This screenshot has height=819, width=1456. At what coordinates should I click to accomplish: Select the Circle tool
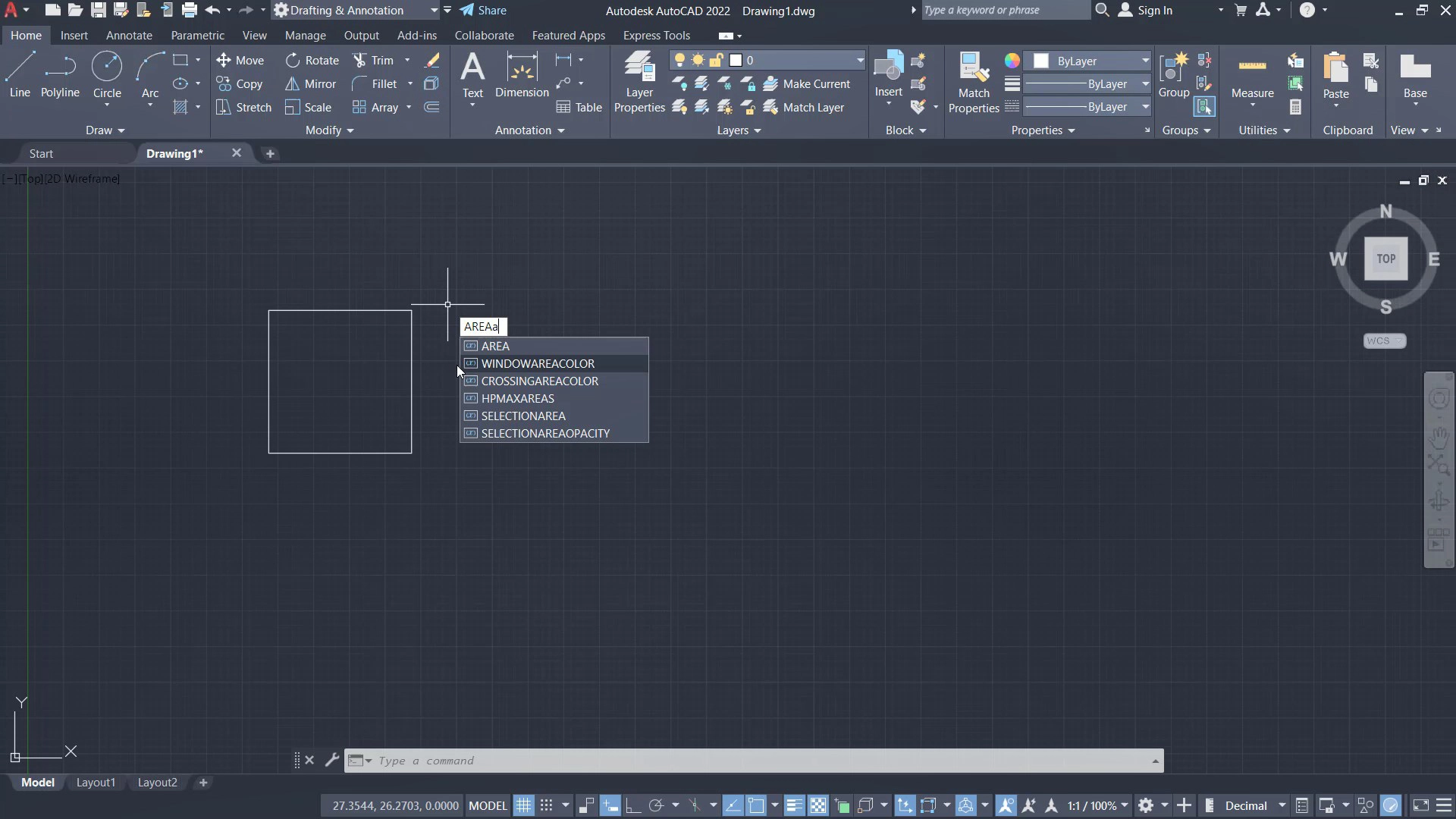[107, 75]
